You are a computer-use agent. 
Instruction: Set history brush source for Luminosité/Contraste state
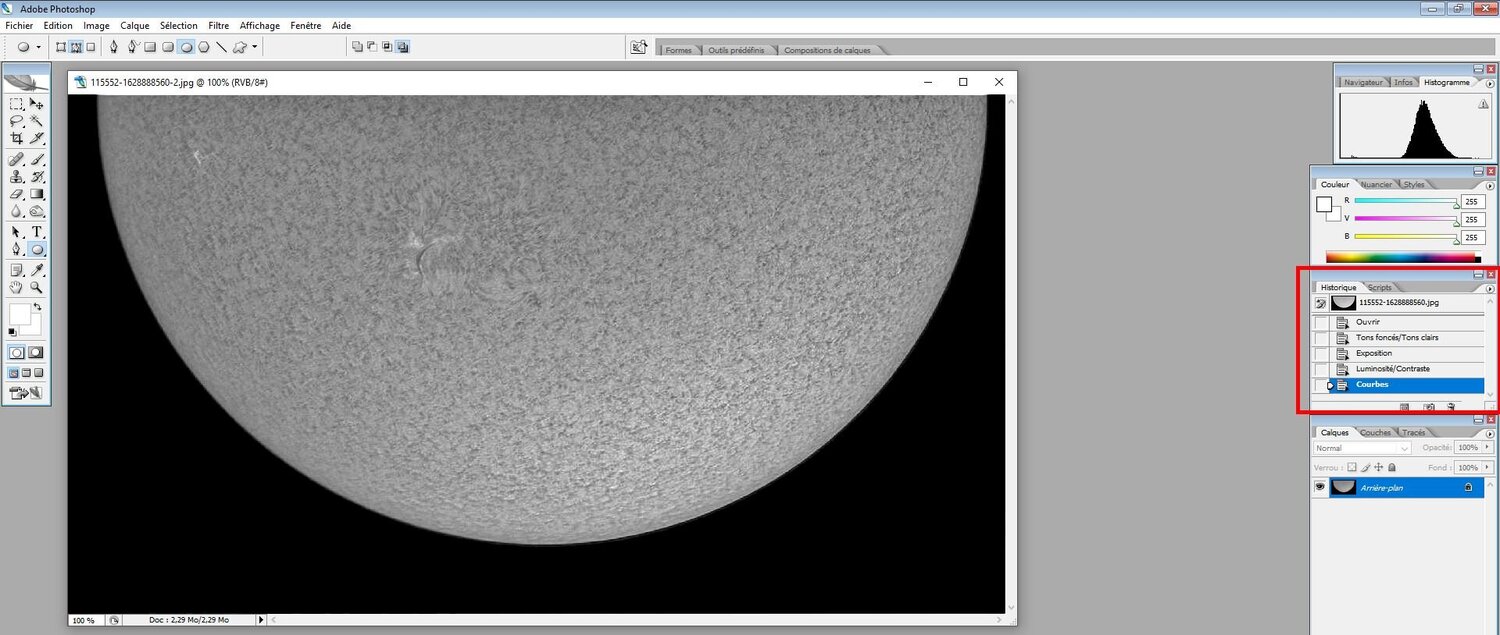coord(1321,369)
